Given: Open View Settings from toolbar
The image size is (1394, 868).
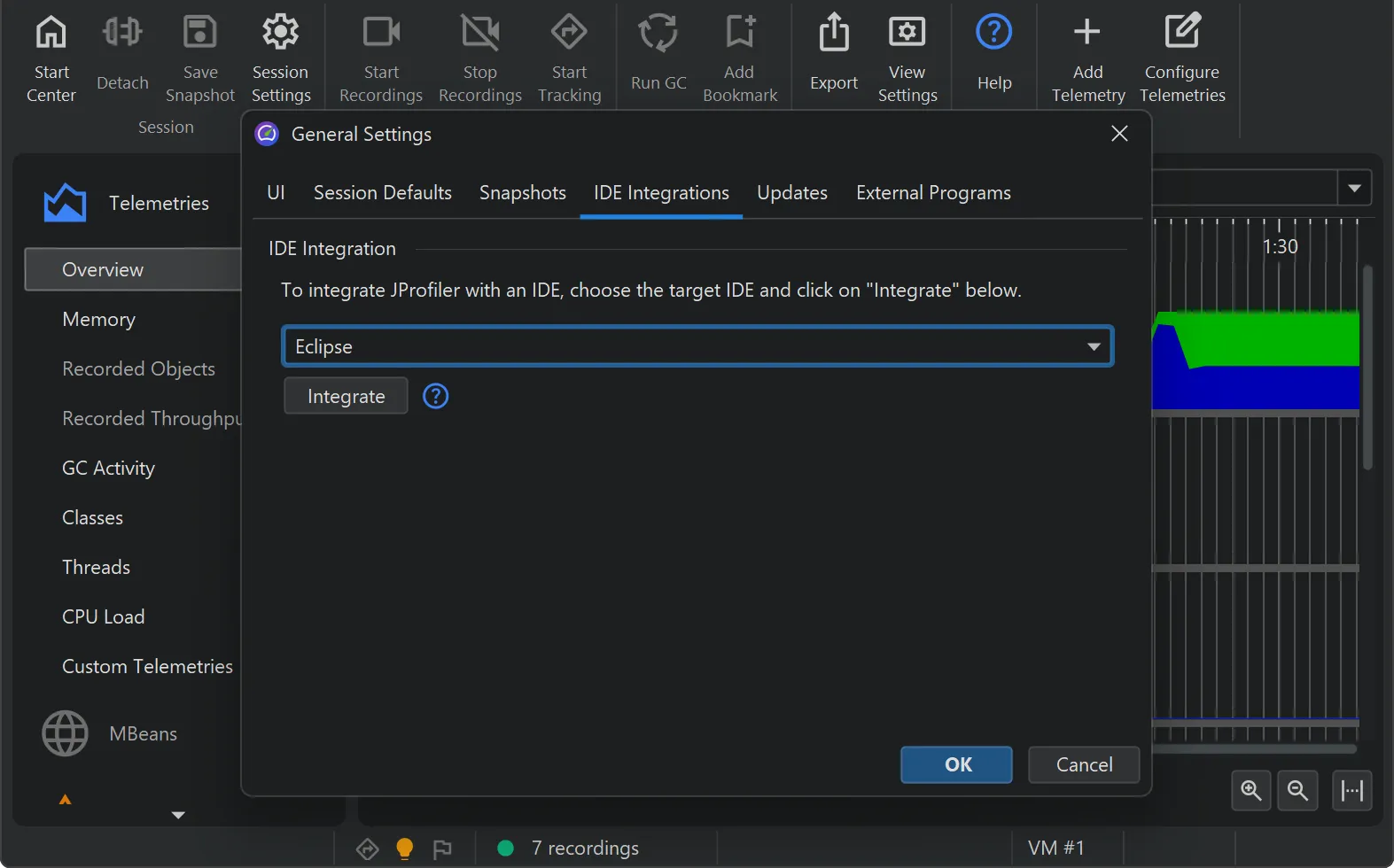Looking at the screenshot, I should [x=907, y=58].
